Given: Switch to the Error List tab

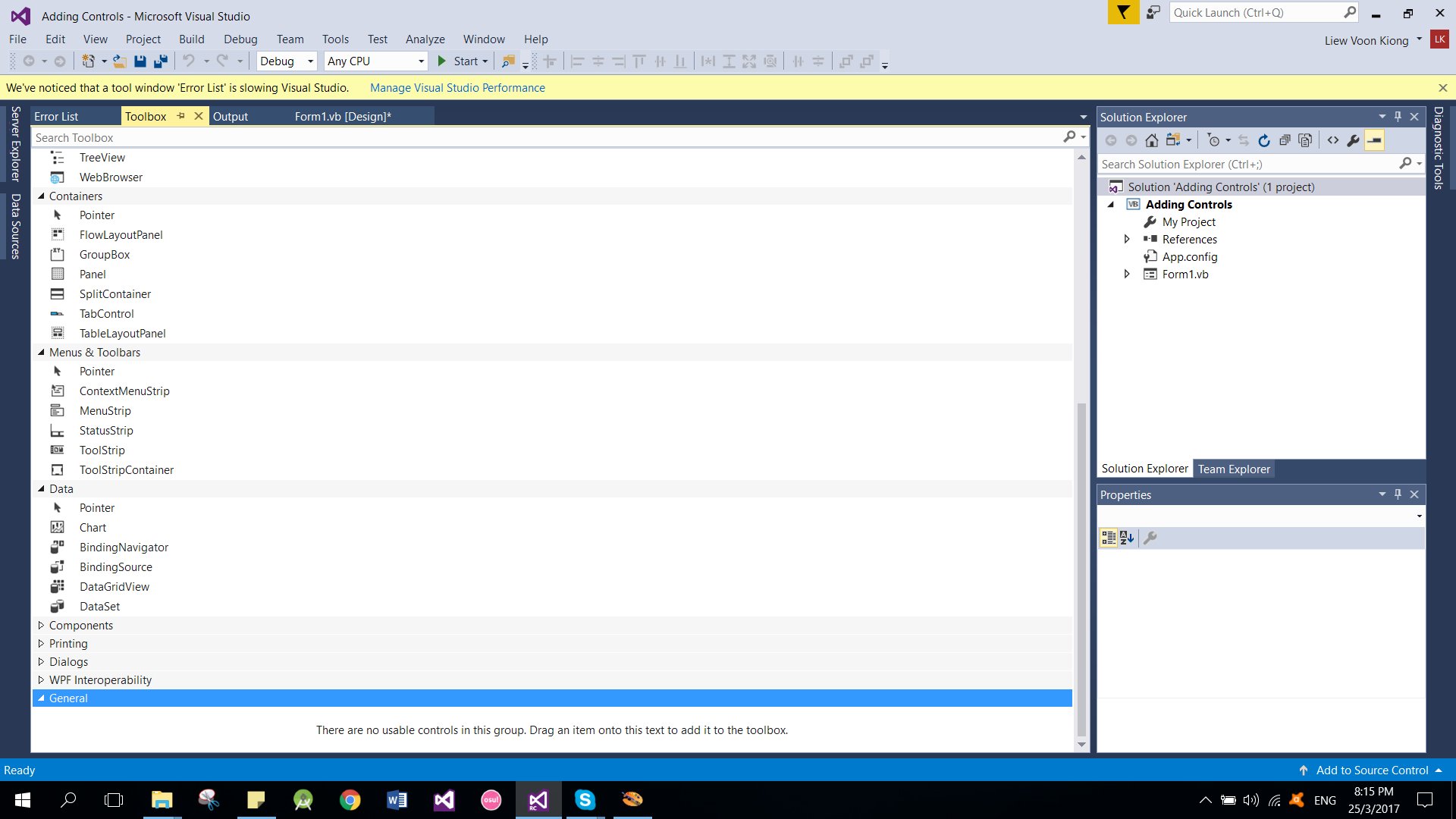Looking at the screenshot, I should (56, 116).
